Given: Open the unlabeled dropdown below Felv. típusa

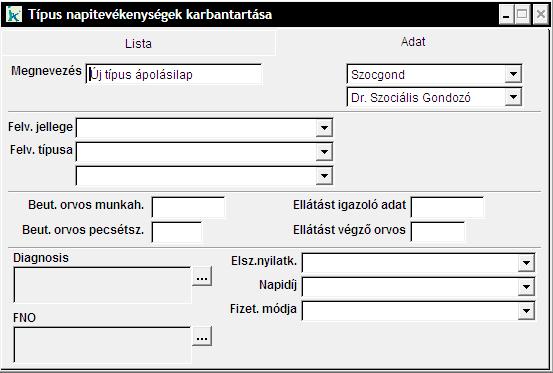Looking at the screenshot, I should pos(204,176).
